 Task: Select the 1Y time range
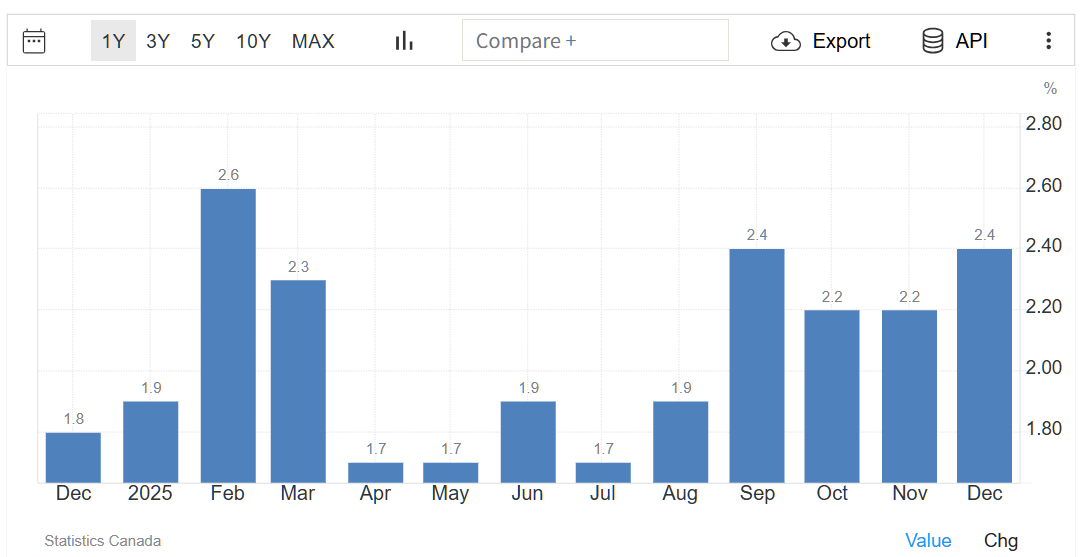[114, 41]
